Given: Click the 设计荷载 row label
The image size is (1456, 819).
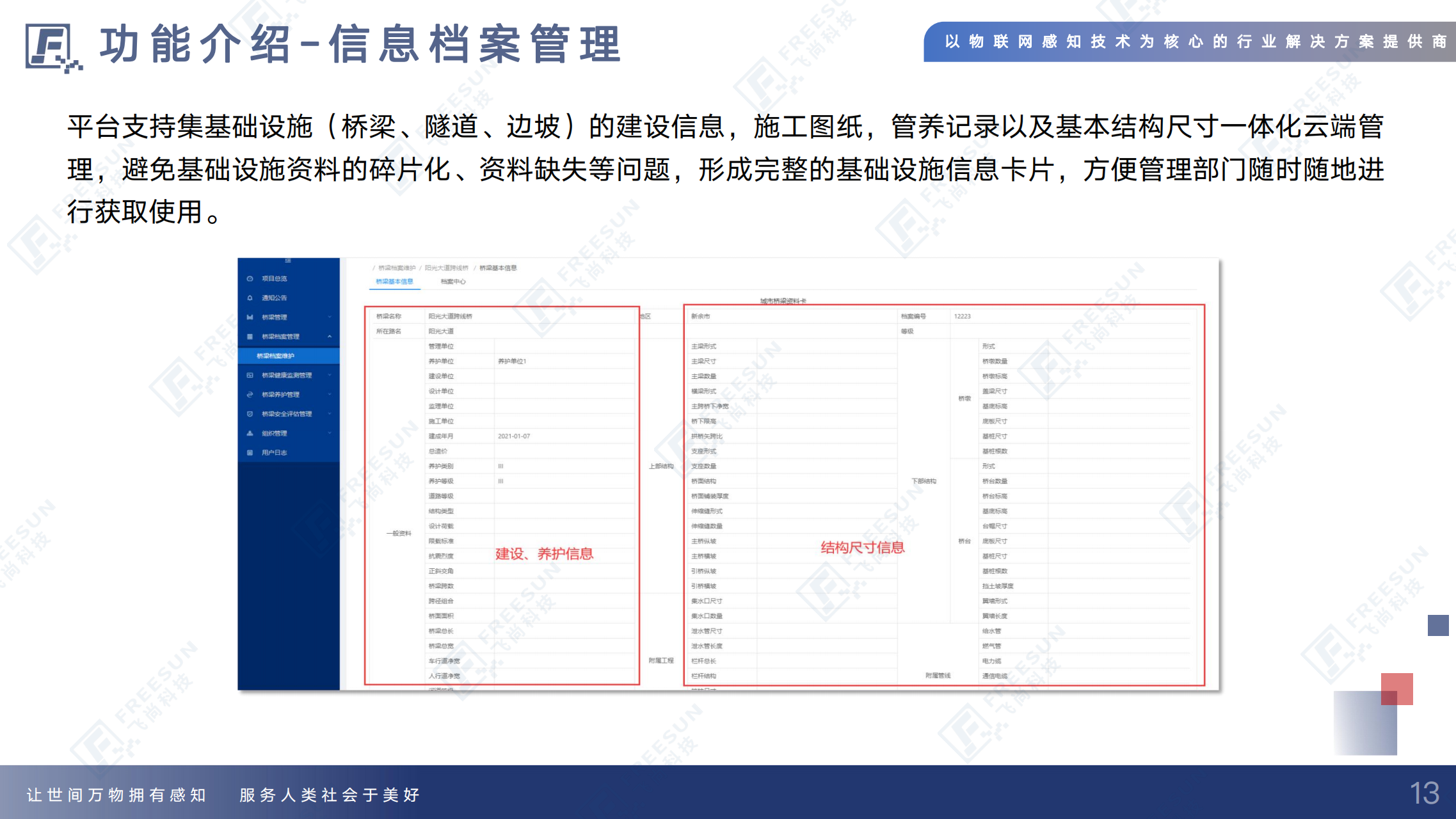Looking at the screenshot, I should [441, 527].
